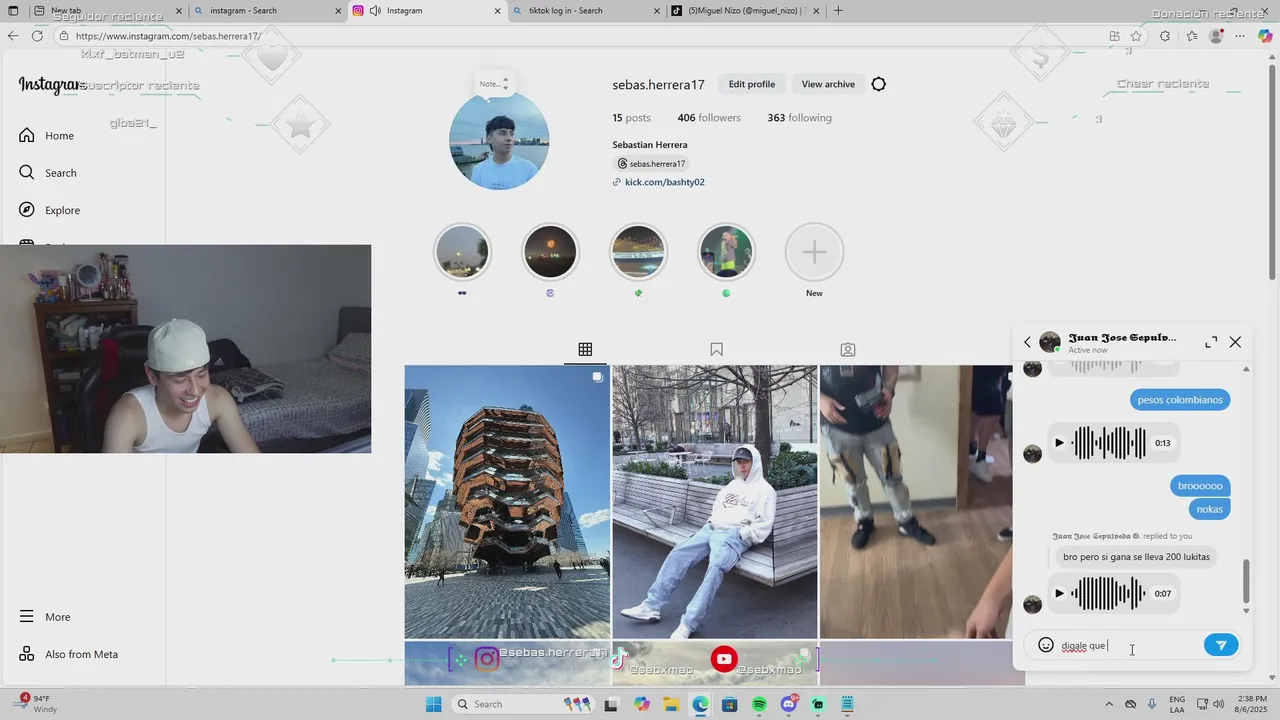Open the More menu in sidebar
Viewport: 1280px width, 720px height.
tap(45, 617)
